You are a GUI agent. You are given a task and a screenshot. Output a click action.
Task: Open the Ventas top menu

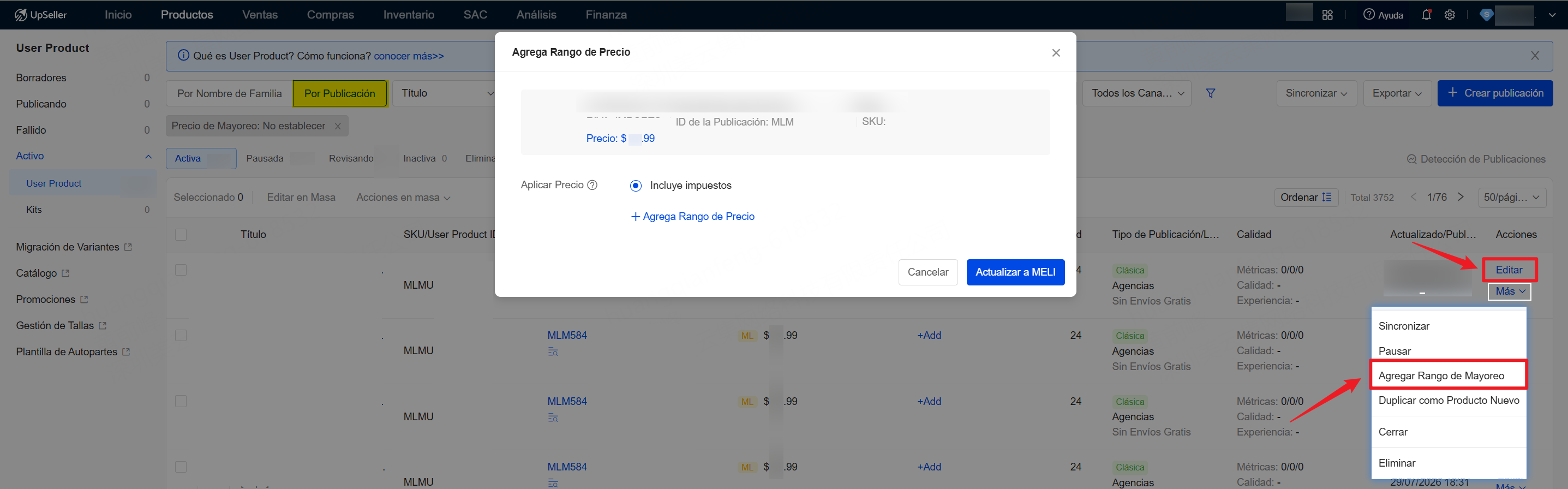tap(260, 15)
